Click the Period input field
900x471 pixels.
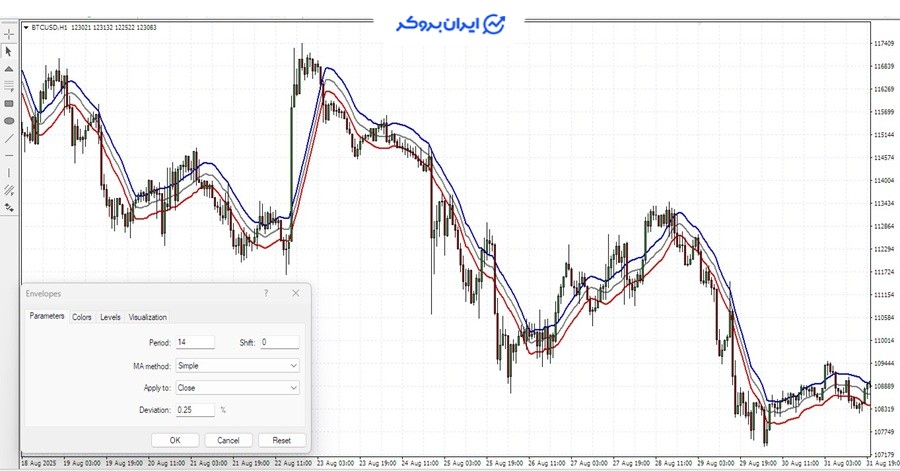tap(194, 343)
